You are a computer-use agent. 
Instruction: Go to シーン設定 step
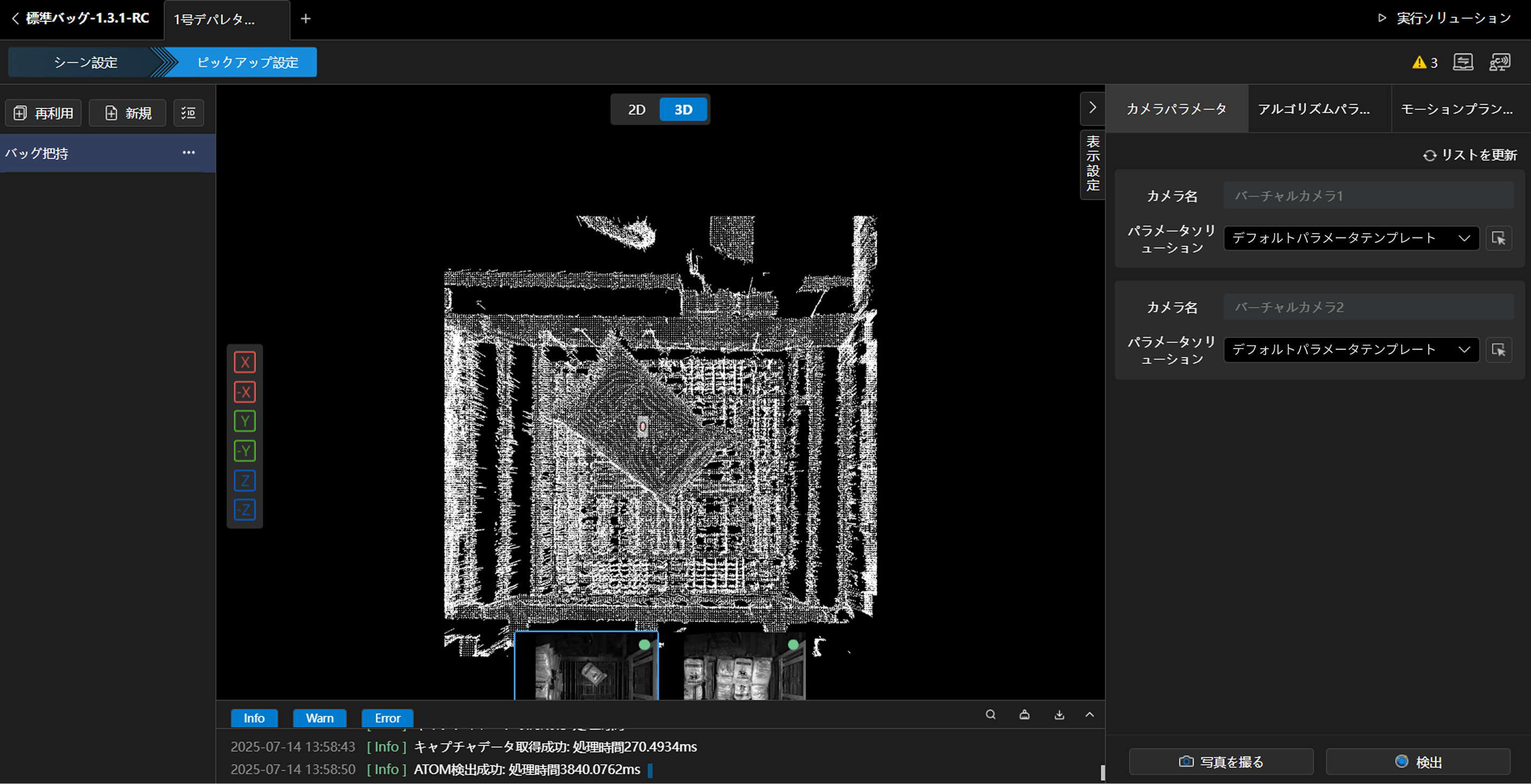coord(86,63)
